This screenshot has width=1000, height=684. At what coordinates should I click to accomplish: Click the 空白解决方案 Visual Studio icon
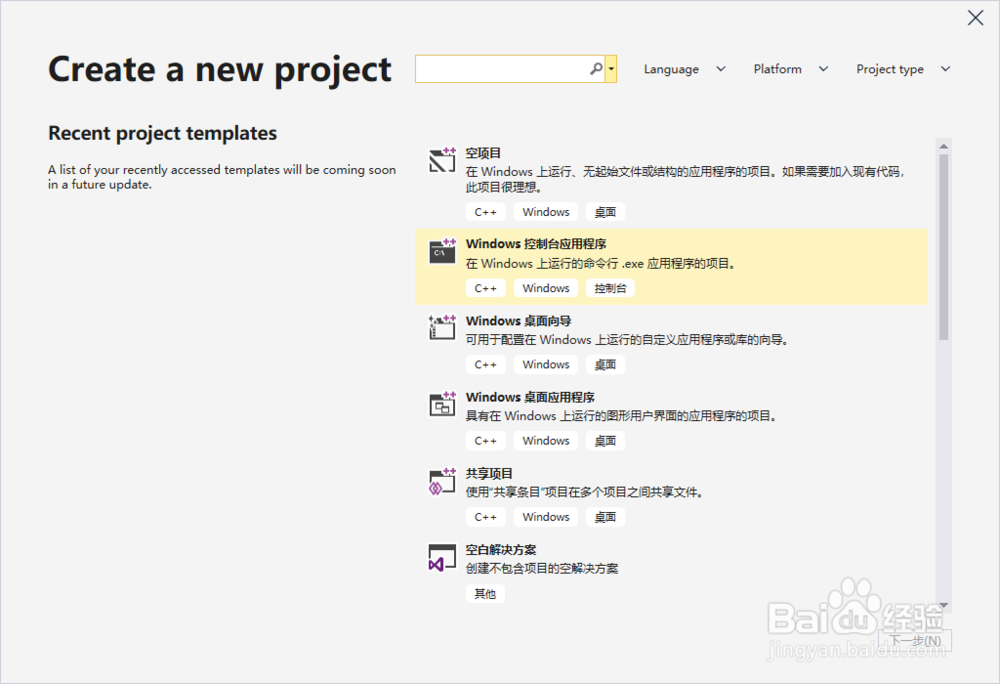[442, 557]
